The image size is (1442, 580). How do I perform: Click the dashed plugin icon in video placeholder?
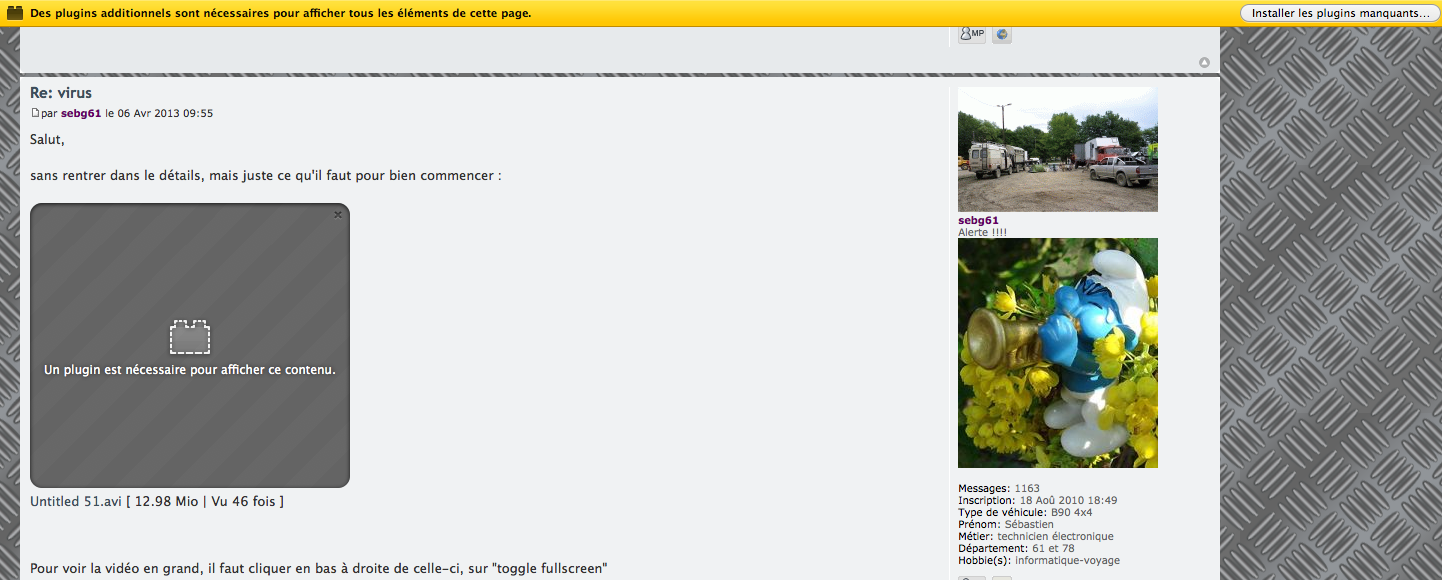point(190,337)
